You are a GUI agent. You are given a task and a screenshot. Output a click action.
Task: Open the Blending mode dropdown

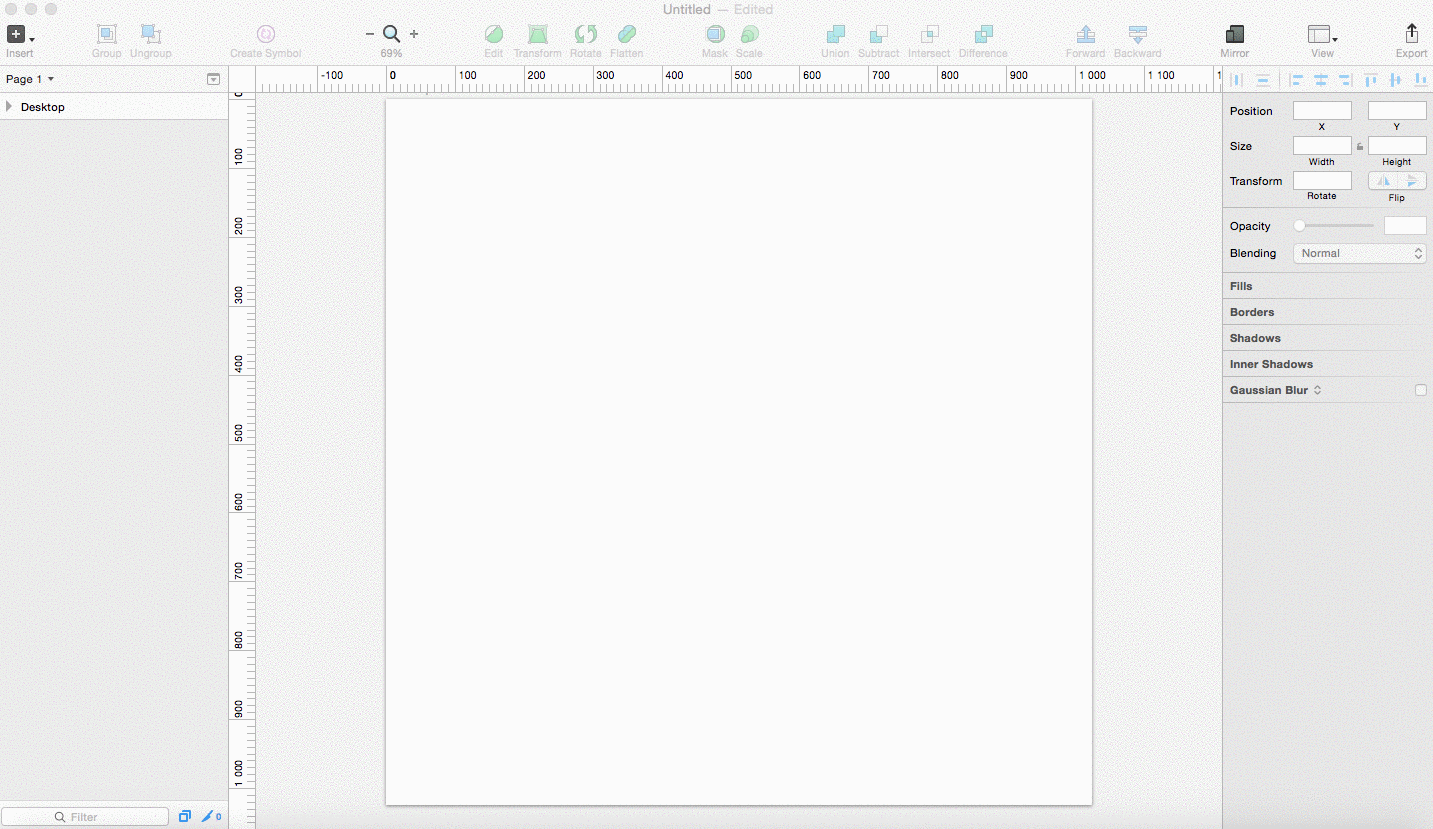(1359, 254)
